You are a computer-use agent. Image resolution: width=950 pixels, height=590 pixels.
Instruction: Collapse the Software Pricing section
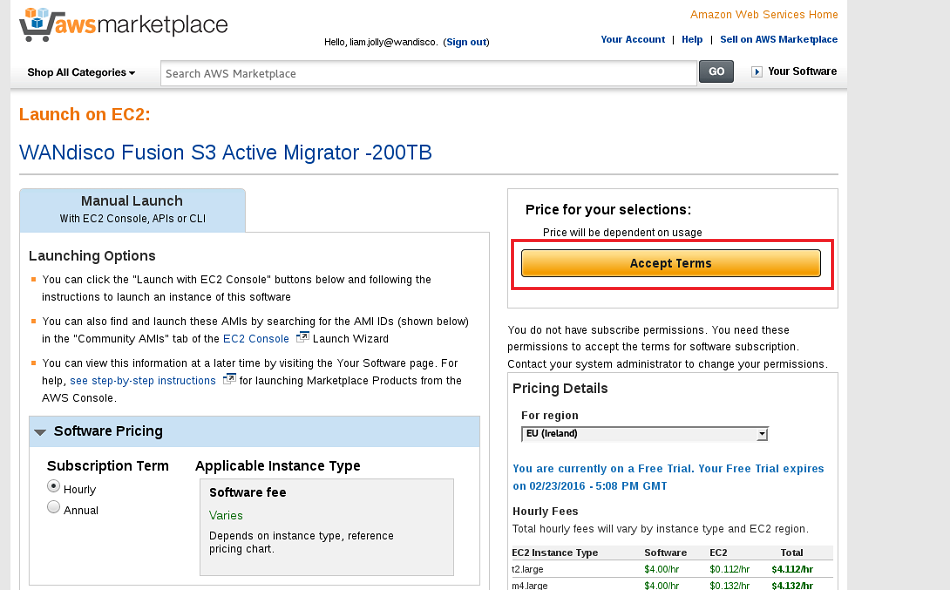coord(41,432)
